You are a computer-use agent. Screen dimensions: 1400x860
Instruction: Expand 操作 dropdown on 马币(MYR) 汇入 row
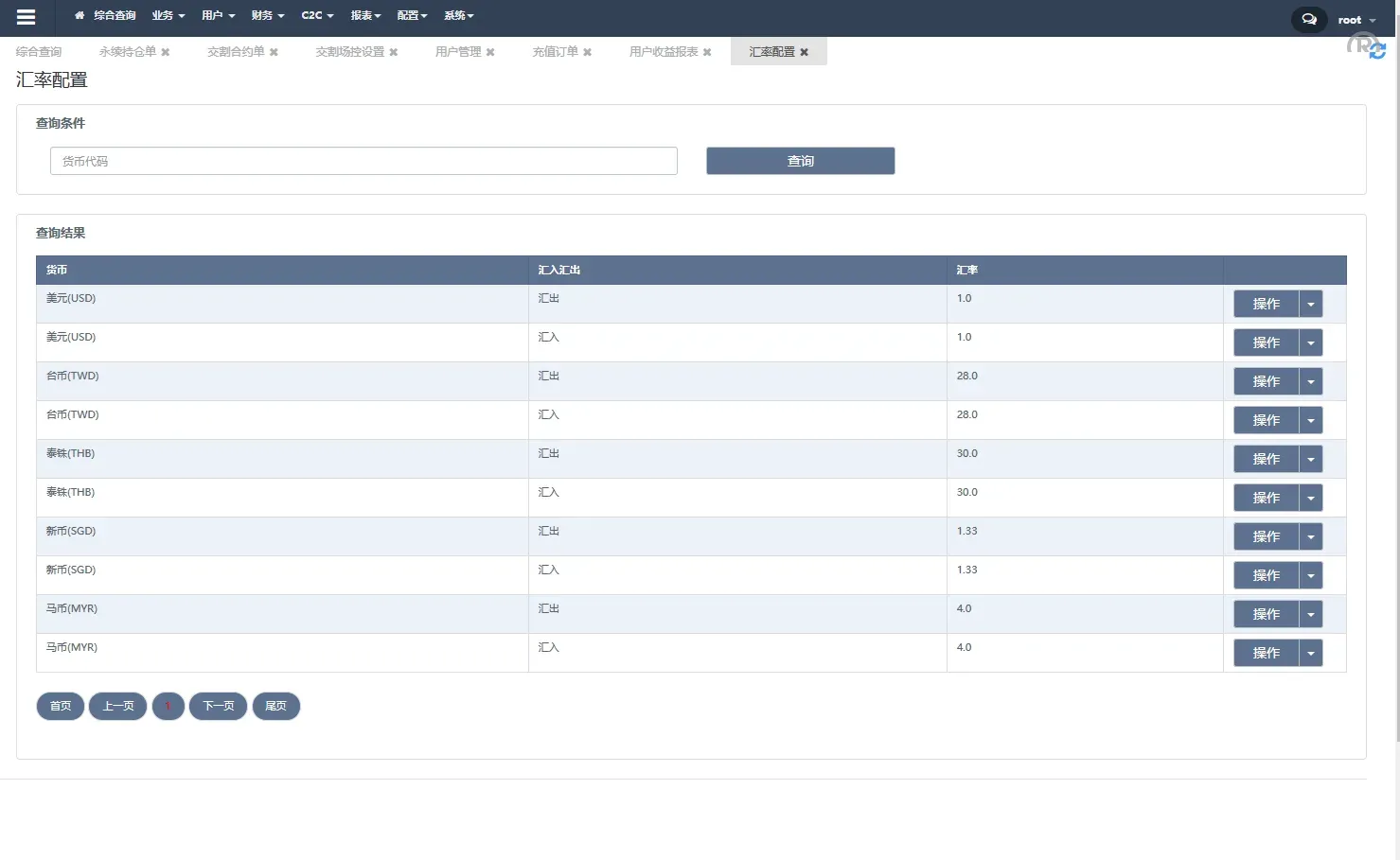[1311, 652]
